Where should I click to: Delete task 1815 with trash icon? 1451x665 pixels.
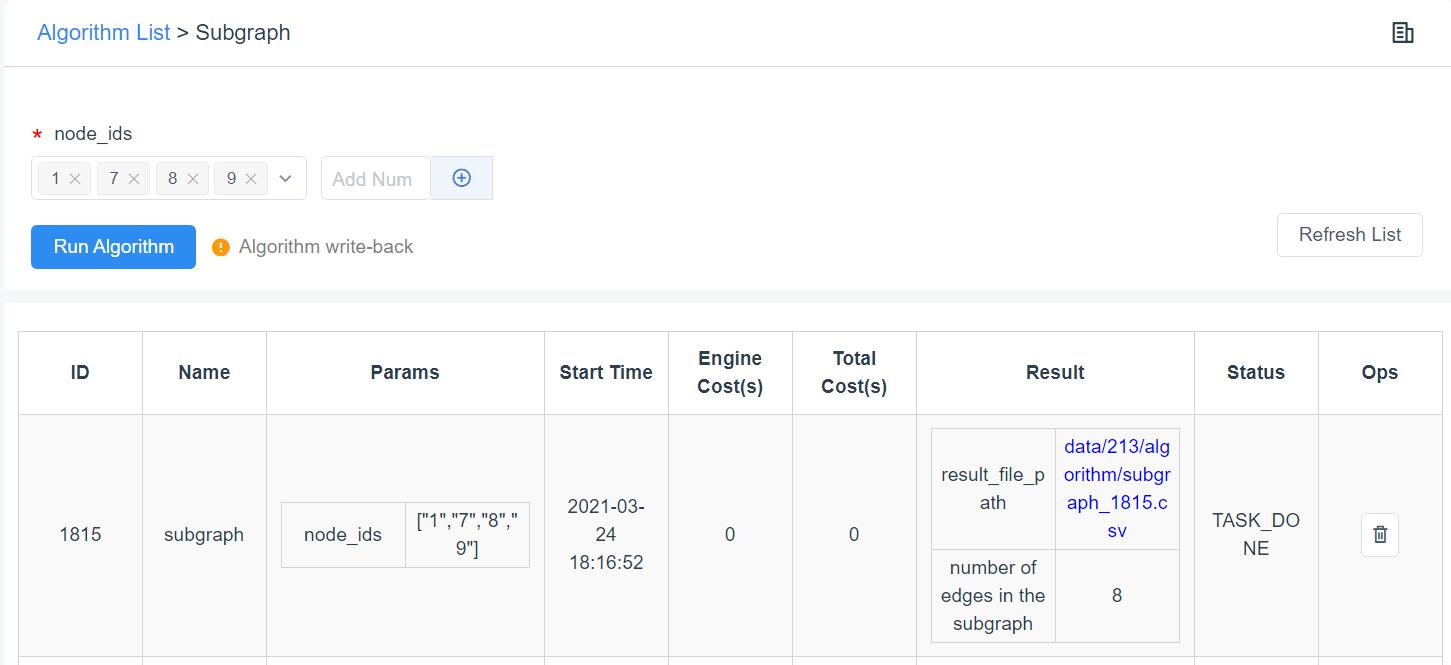1379,535
